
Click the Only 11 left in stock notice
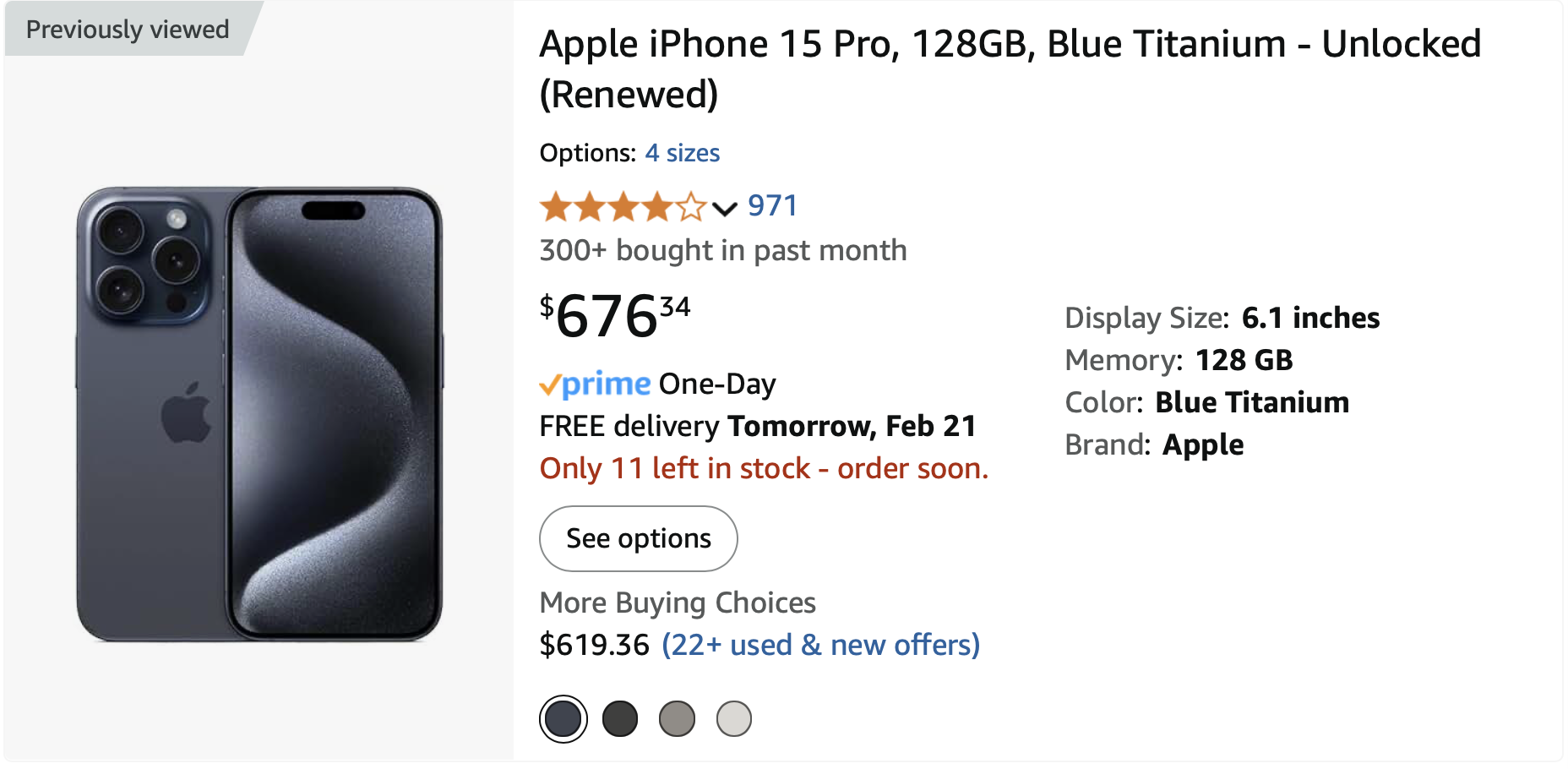point(764,469)
